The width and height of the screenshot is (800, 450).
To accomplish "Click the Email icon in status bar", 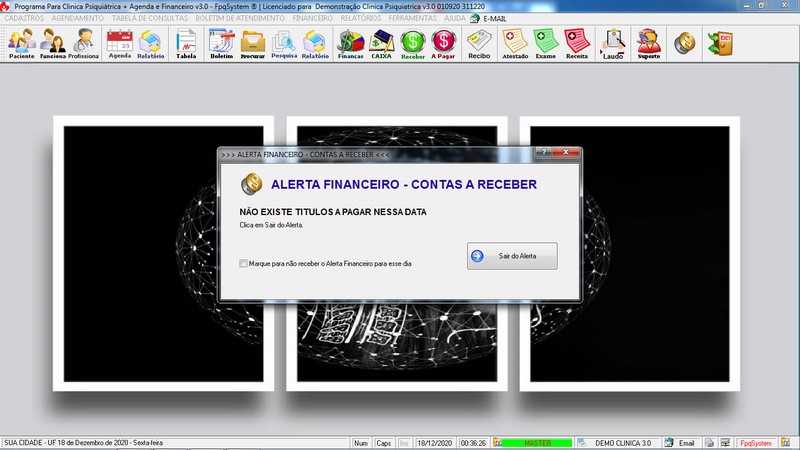I will point(669,443).
